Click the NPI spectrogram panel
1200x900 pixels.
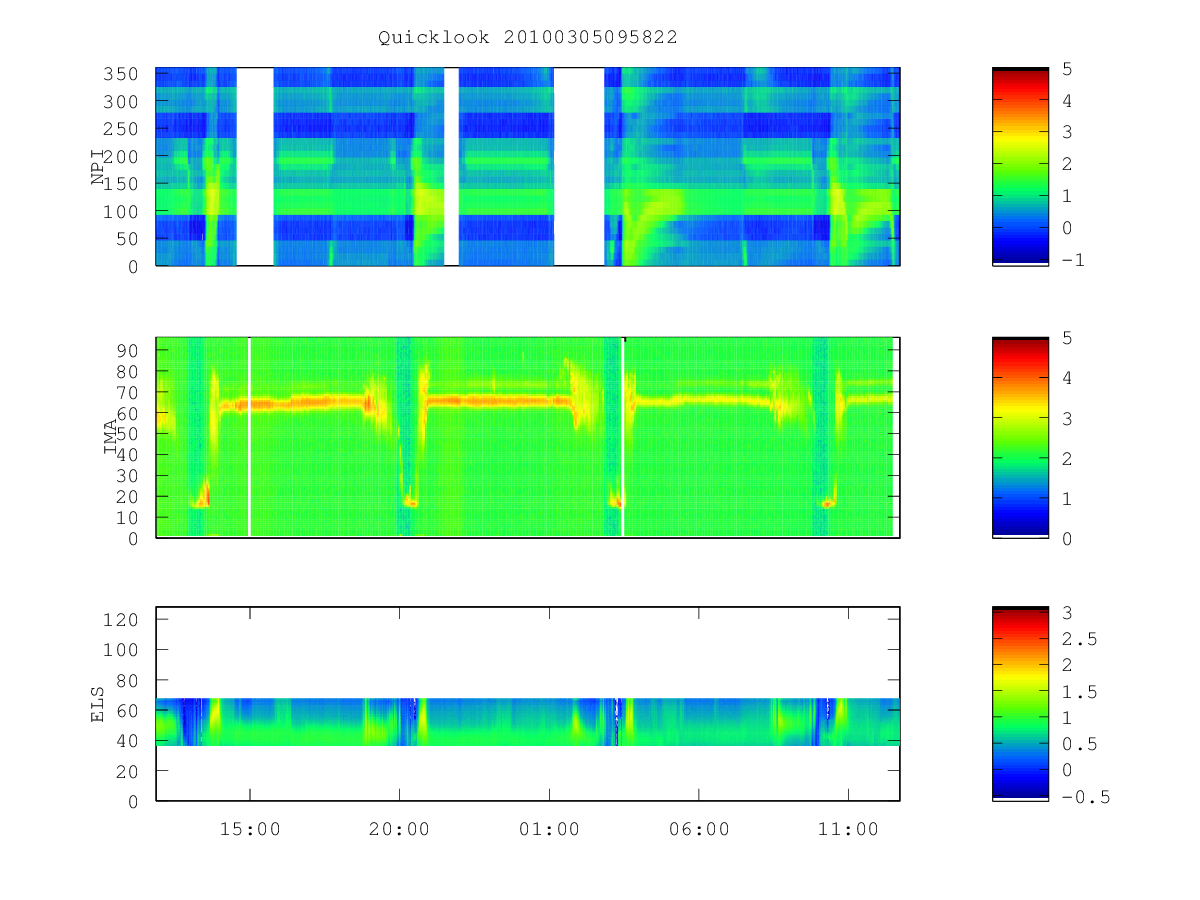coord(528,166)
